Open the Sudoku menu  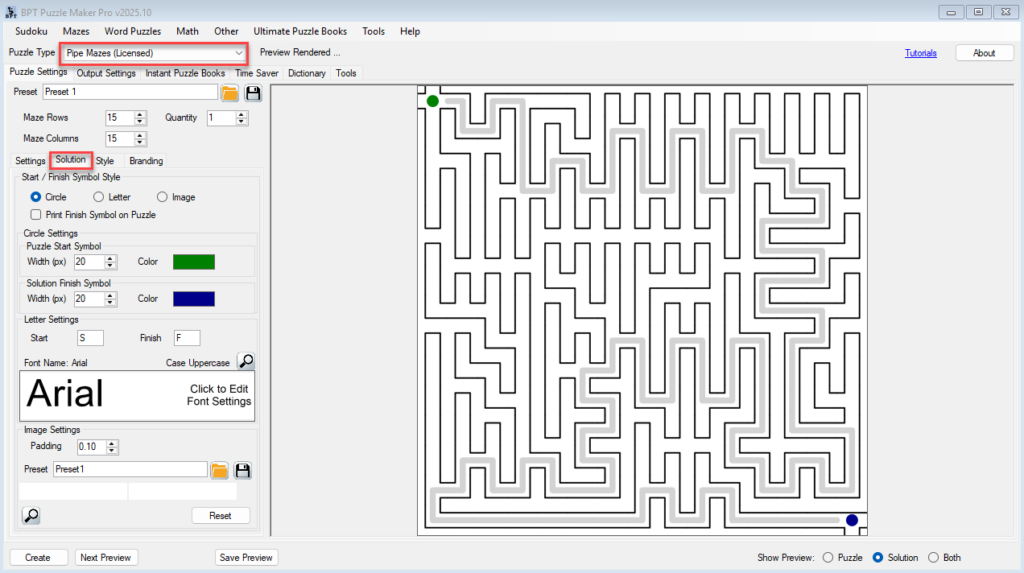click(x=31, y=31)
